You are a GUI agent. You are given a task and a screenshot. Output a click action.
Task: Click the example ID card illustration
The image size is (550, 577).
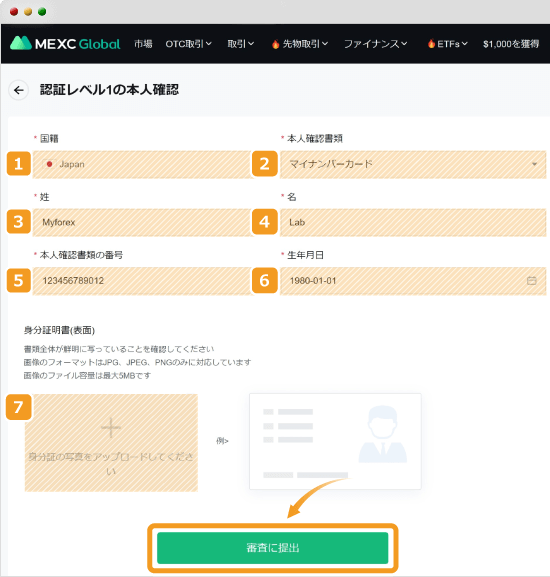point(335,441)
